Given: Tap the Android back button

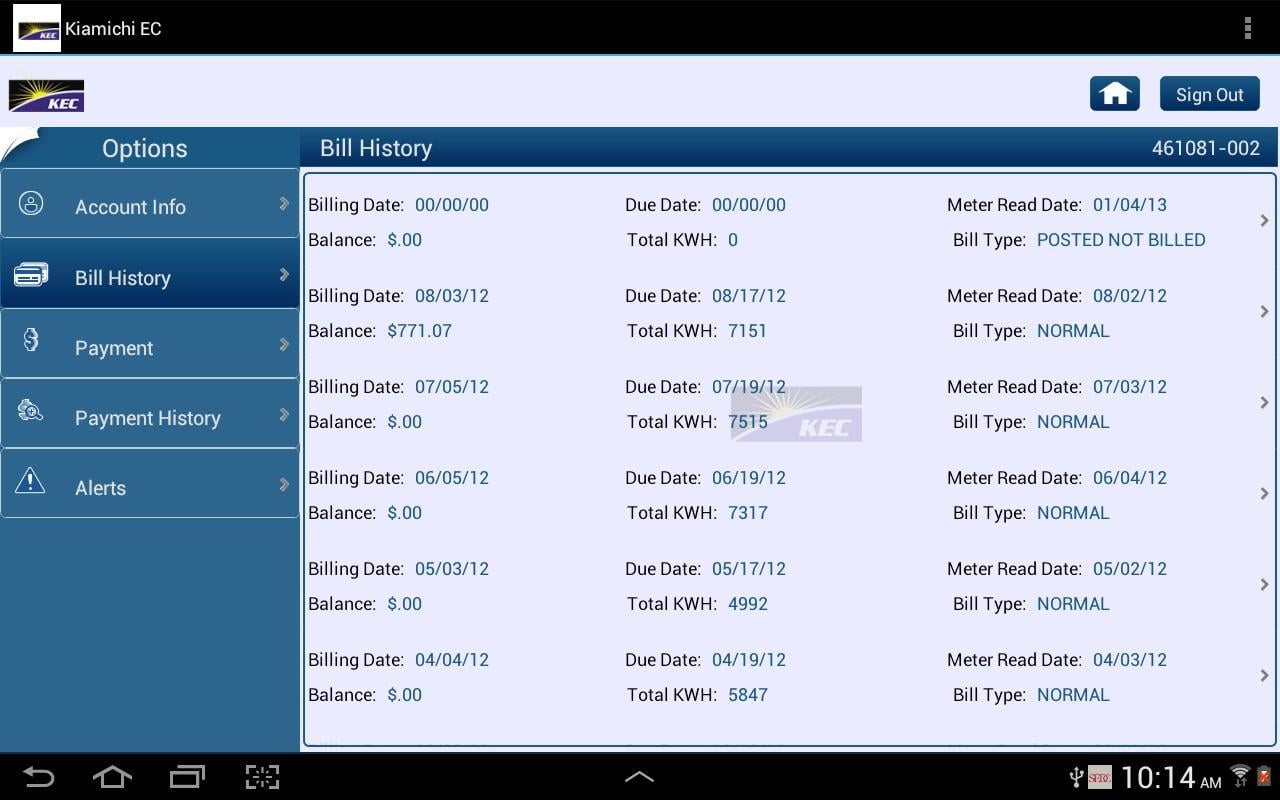Looking at the screenshot, I should coord(39,777).
